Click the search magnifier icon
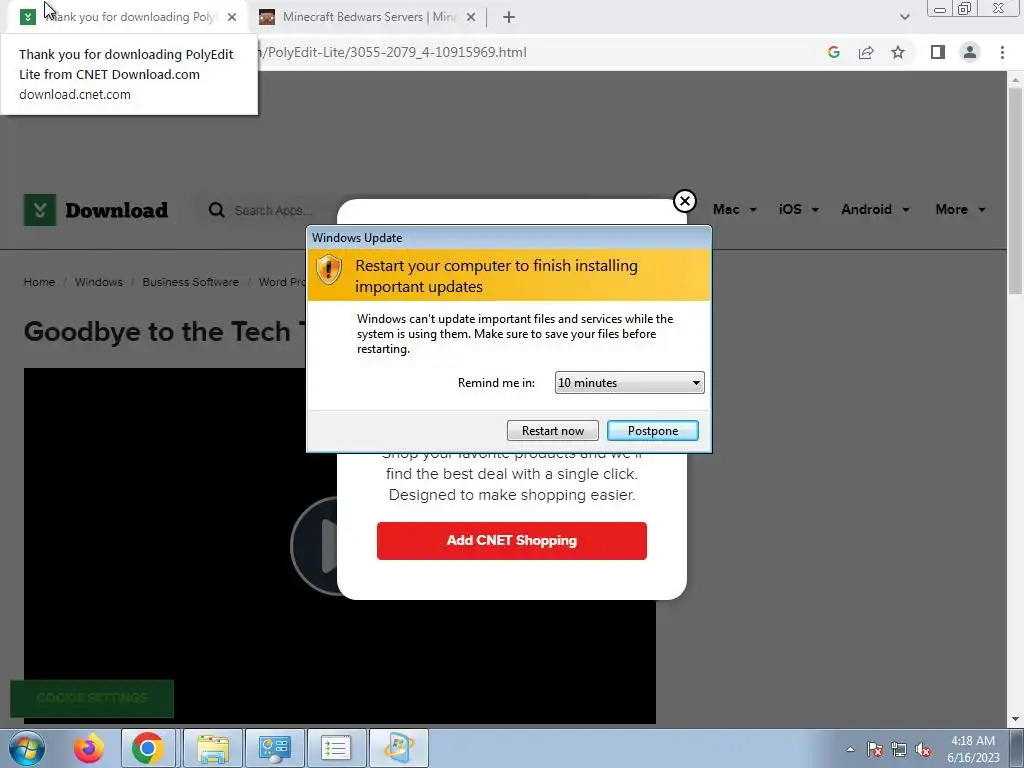 (216, 210)
